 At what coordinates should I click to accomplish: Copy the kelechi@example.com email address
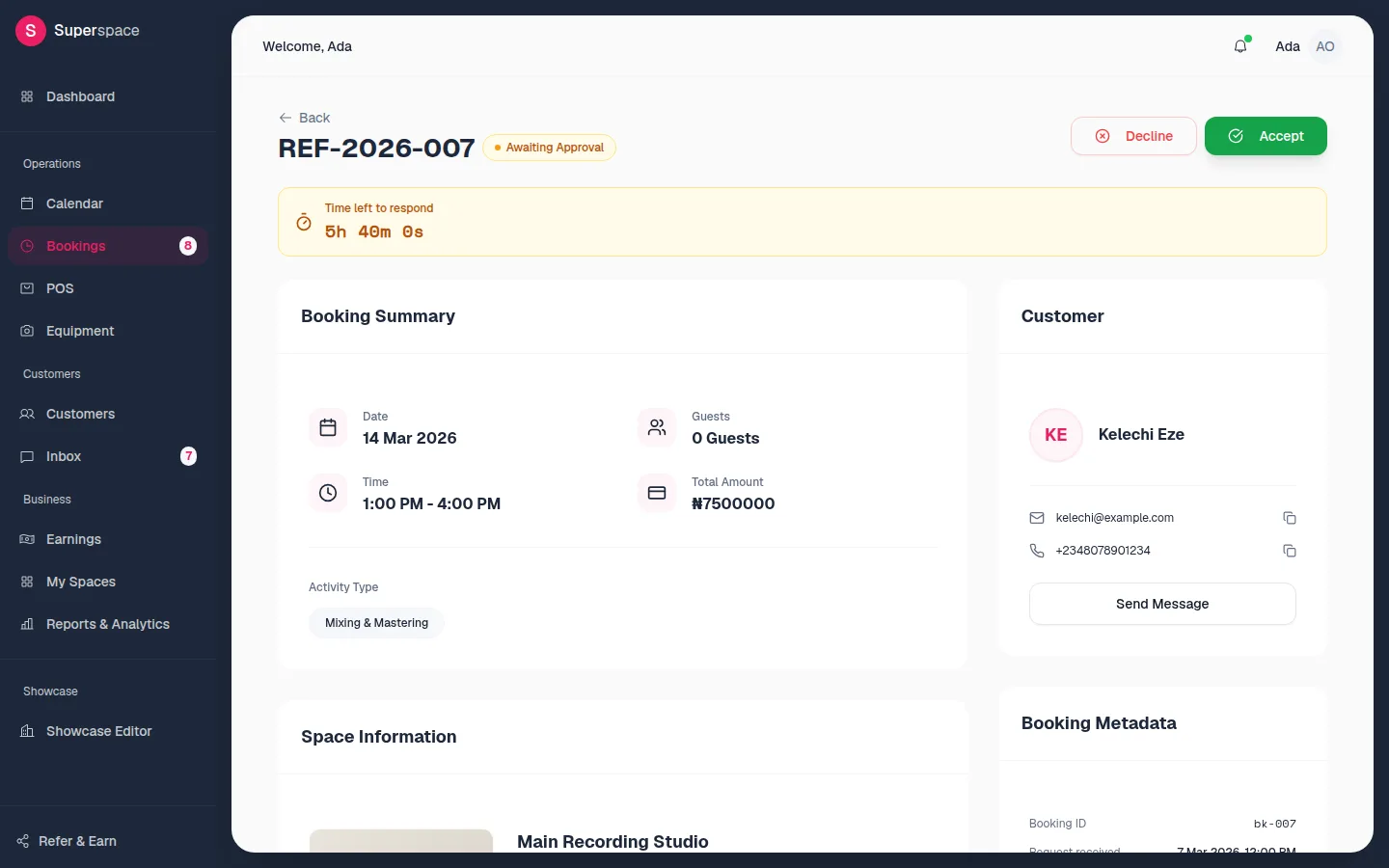coord(1289,518)
